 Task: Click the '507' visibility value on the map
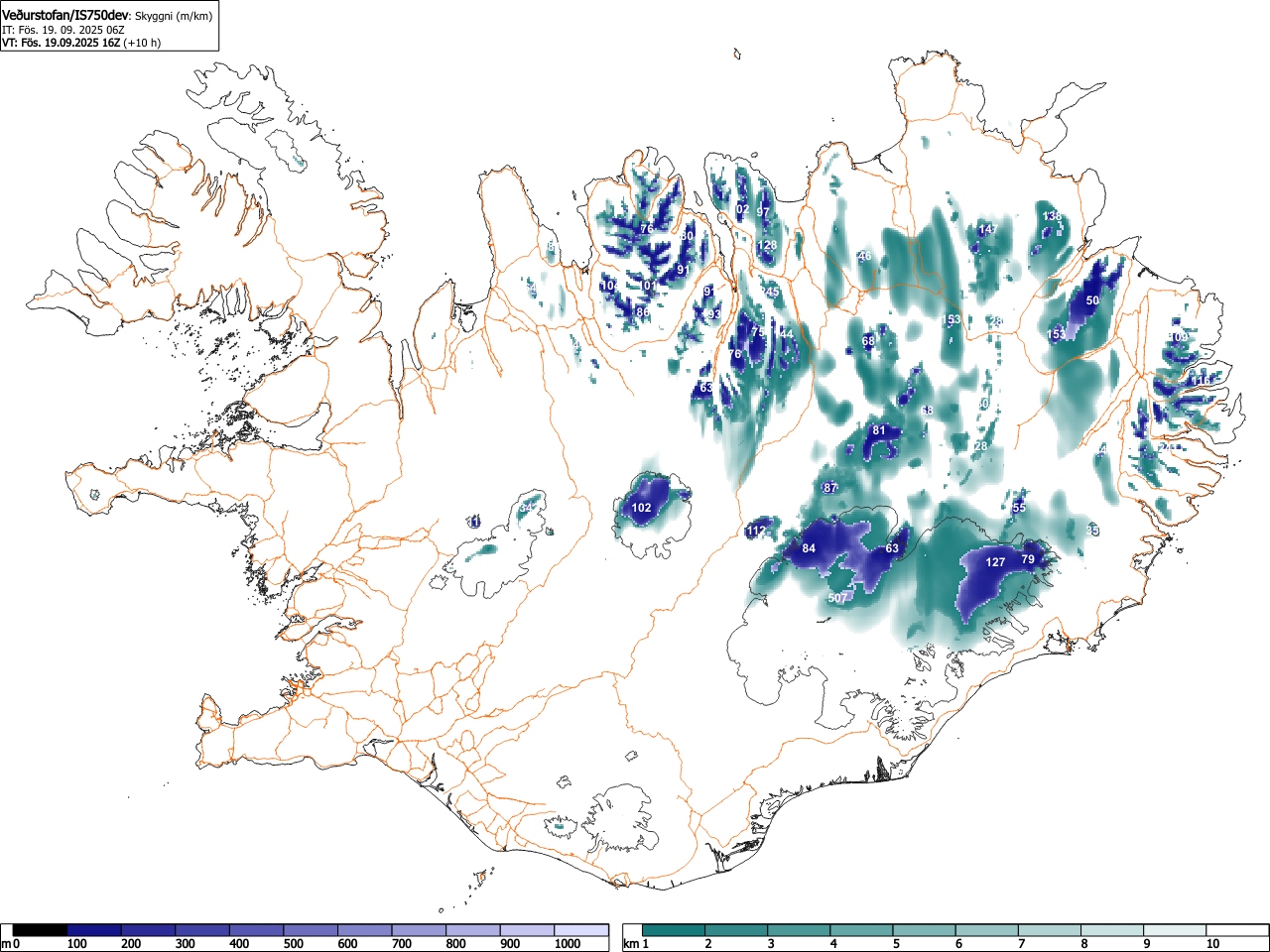tap(837, 598)
